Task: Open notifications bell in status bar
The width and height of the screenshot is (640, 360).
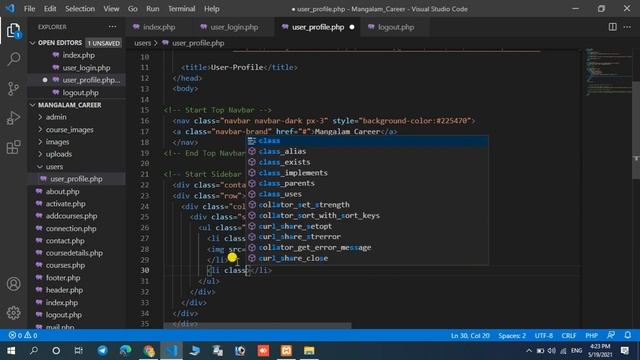Action: point(627,335)
